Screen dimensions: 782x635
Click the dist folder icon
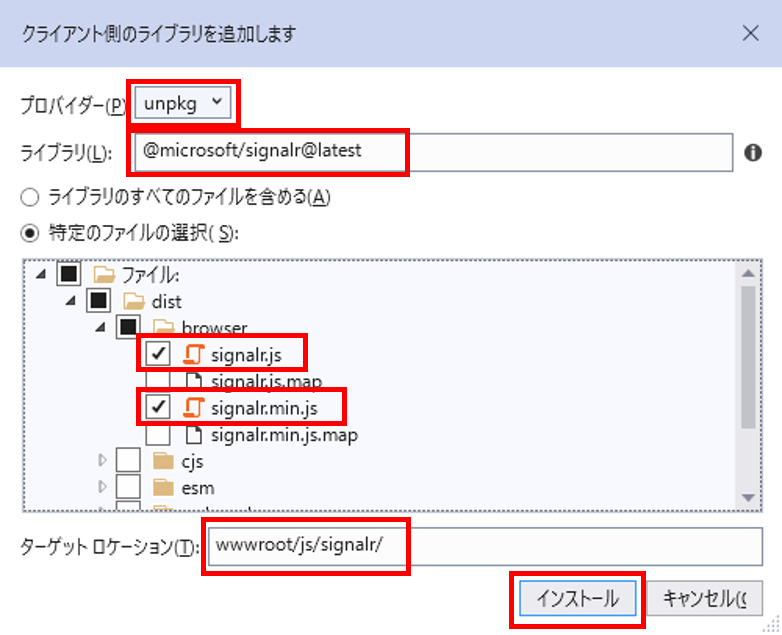pyautogui.click(x=133, y=299)
